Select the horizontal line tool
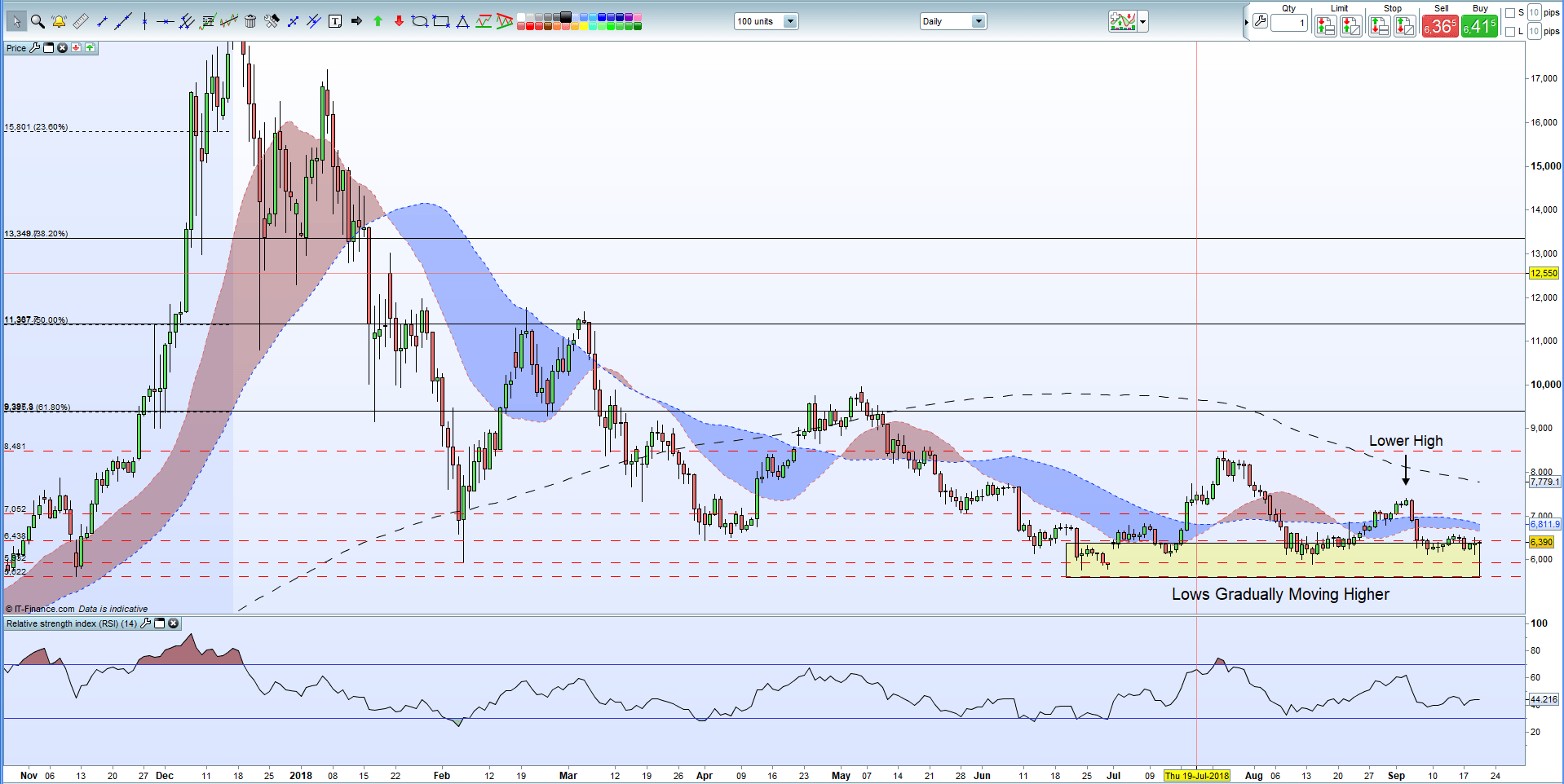 pos(166,22)
